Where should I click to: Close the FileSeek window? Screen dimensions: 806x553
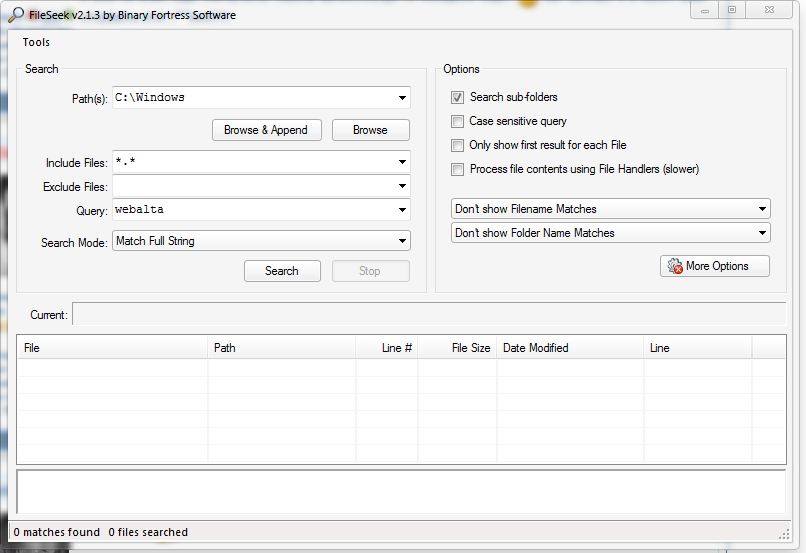[769, 10]
